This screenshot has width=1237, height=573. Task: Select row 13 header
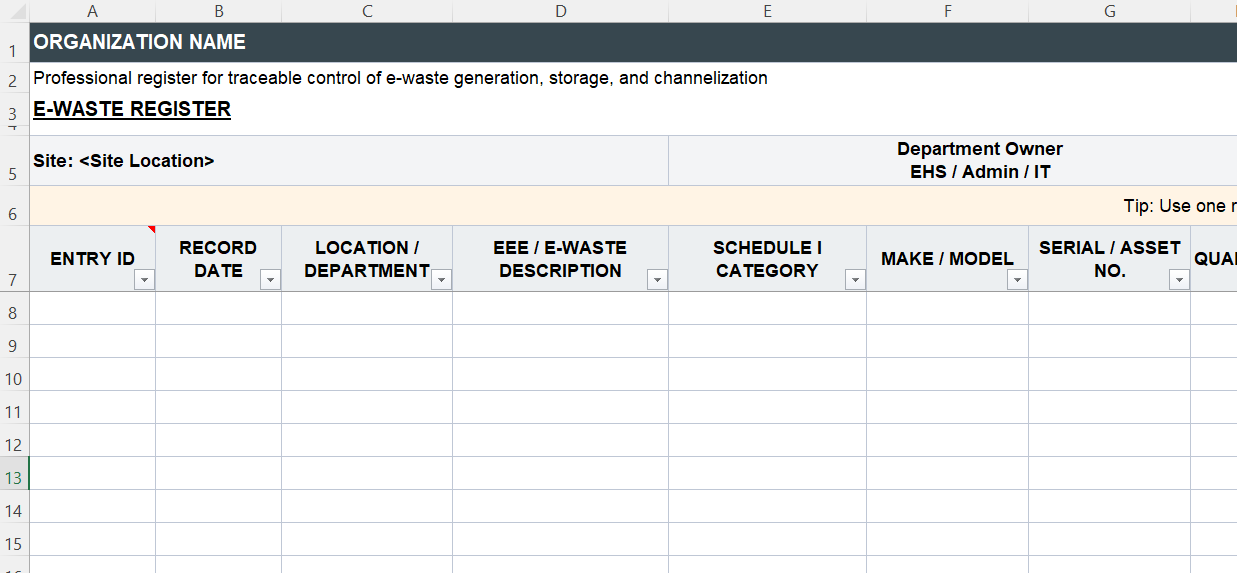pos(14,478)
